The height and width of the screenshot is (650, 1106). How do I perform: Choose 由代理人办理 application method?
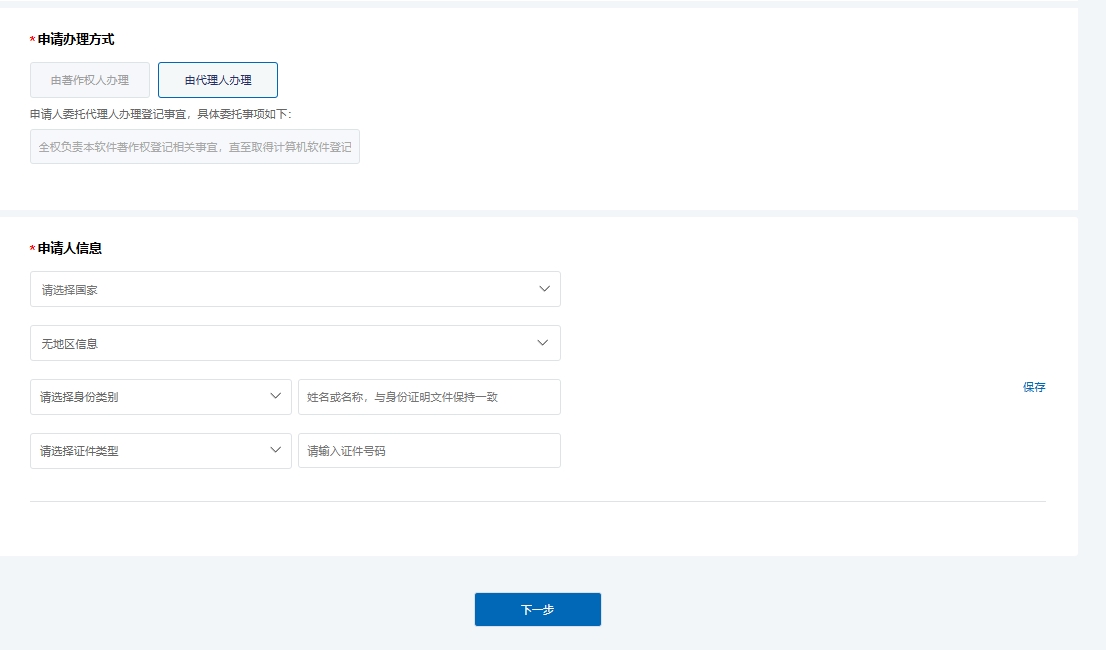(218, 80)
